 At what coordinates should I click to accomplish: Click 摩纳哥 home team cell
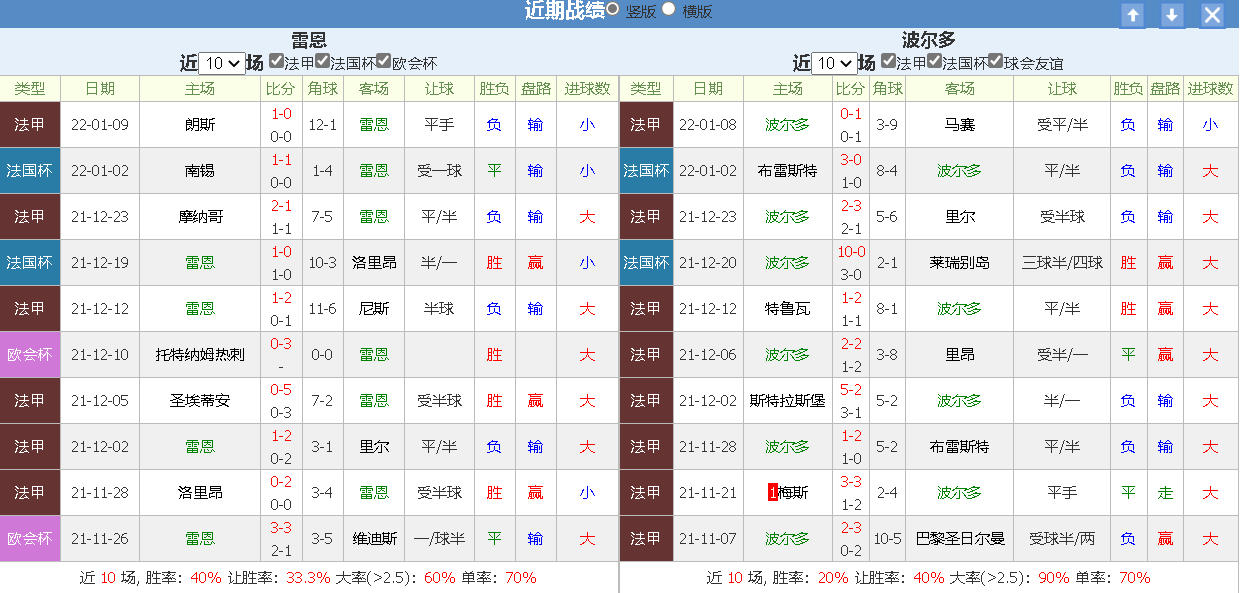tap(200, 217)
